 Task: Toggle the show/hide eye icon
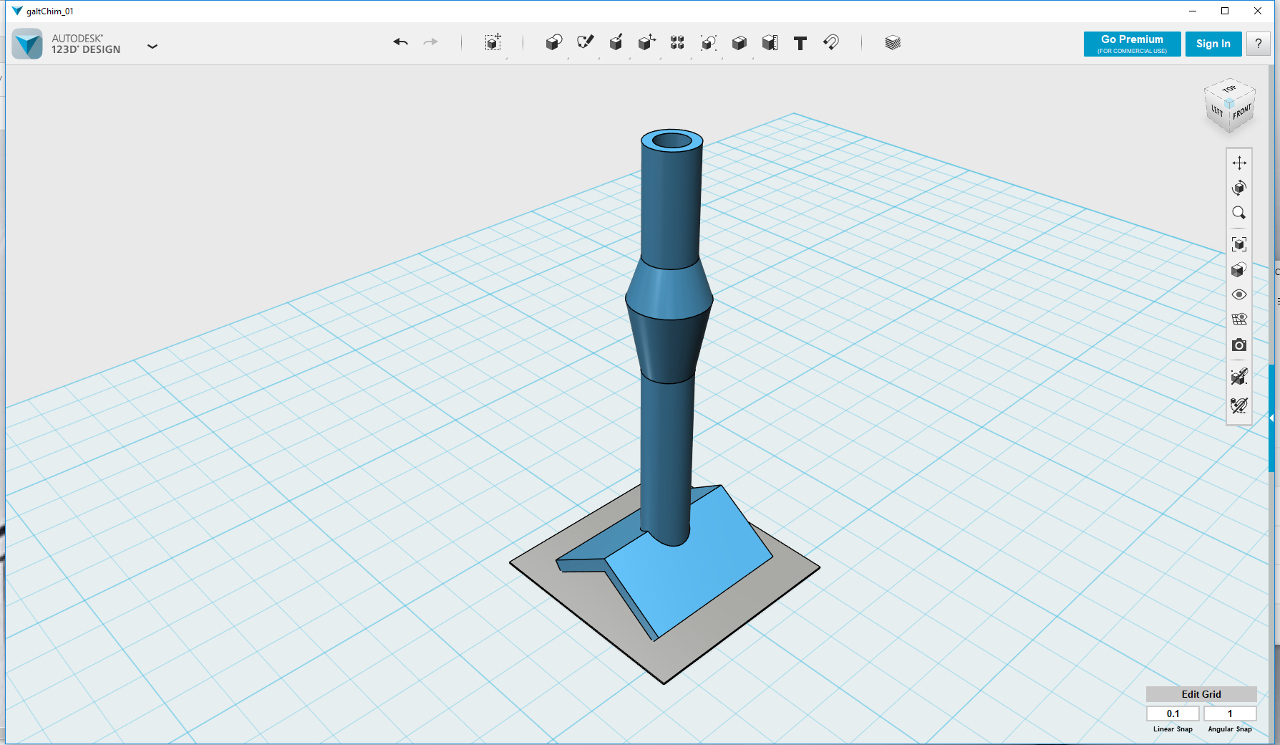coord(1239,295)
